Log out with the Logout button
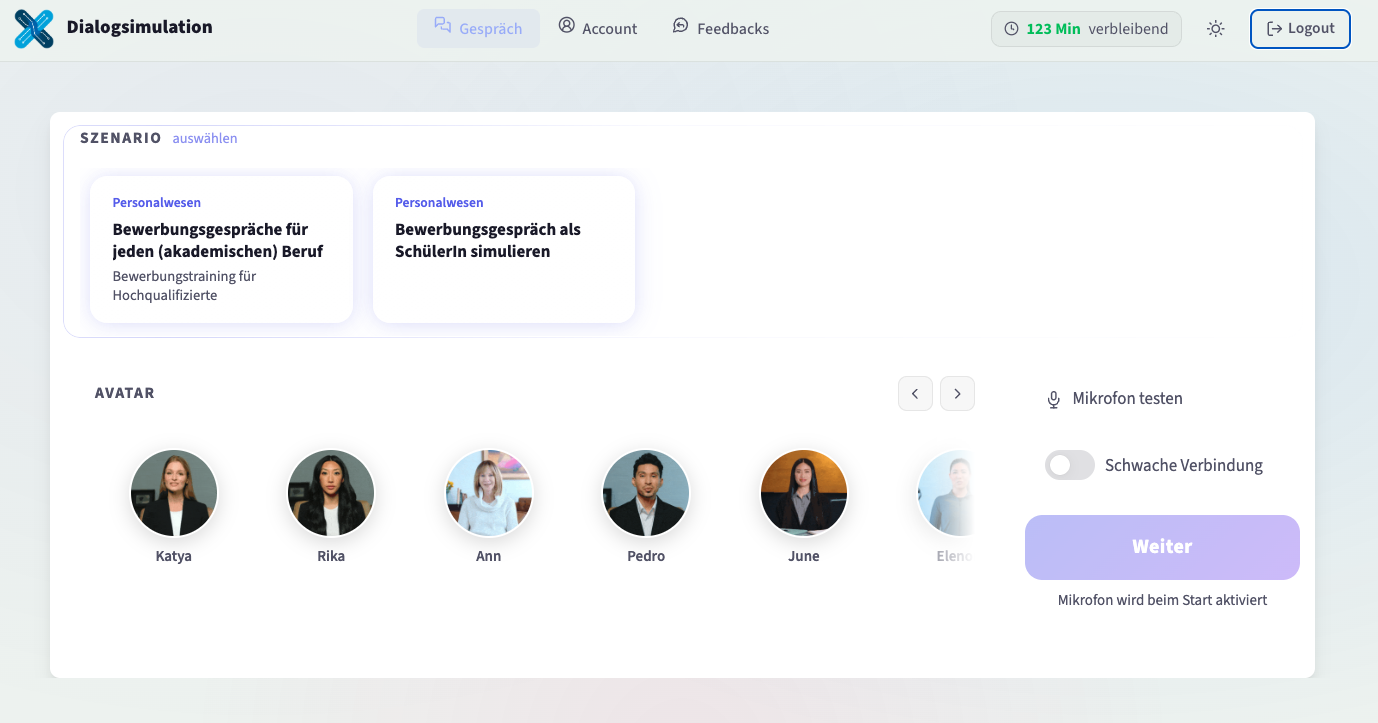The height and width of the screenshot is (723, 1378). click(1300, 29)
